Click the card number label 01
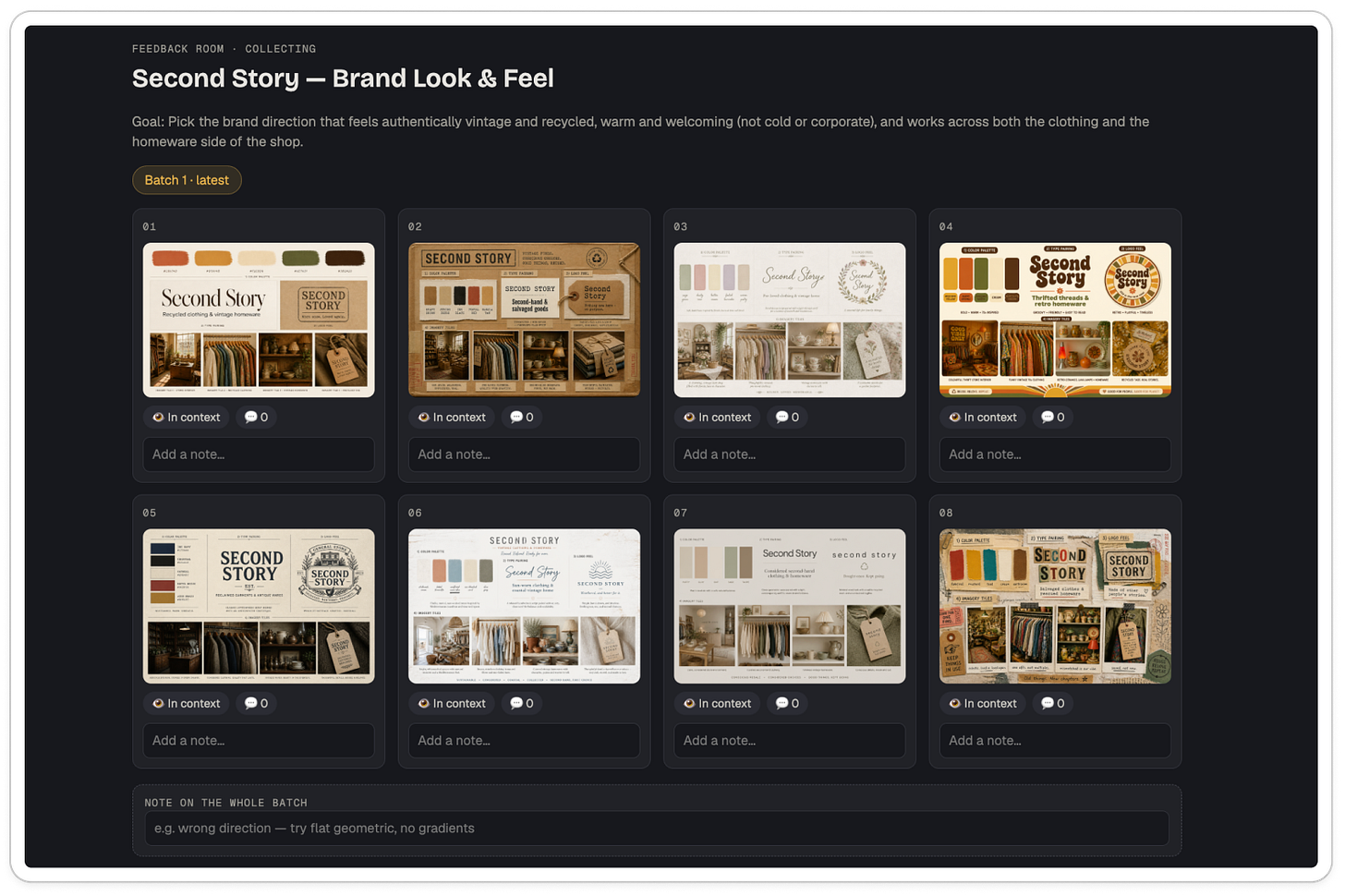Screen dimensions: 1345x896 point(150,226)
